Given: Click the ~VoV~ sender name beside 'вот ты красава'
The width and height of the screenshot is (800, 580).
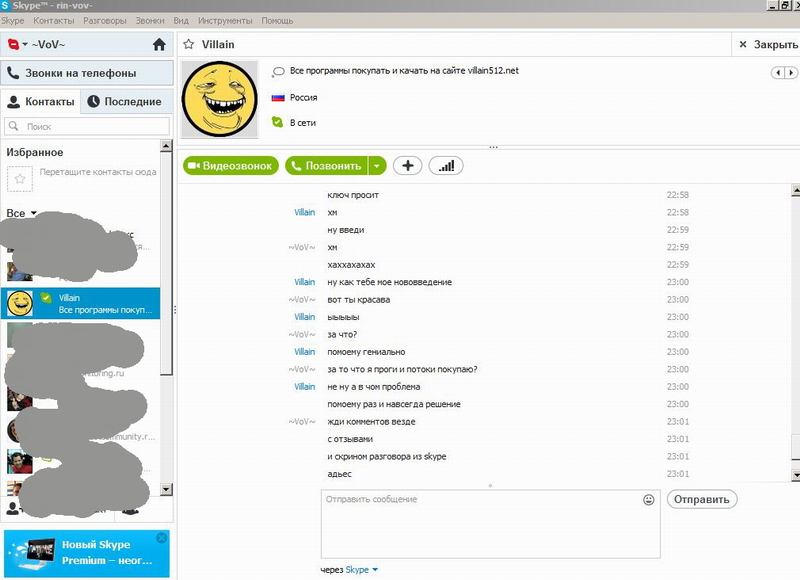Looking at the screenshot, I should (x=302, y=299).
